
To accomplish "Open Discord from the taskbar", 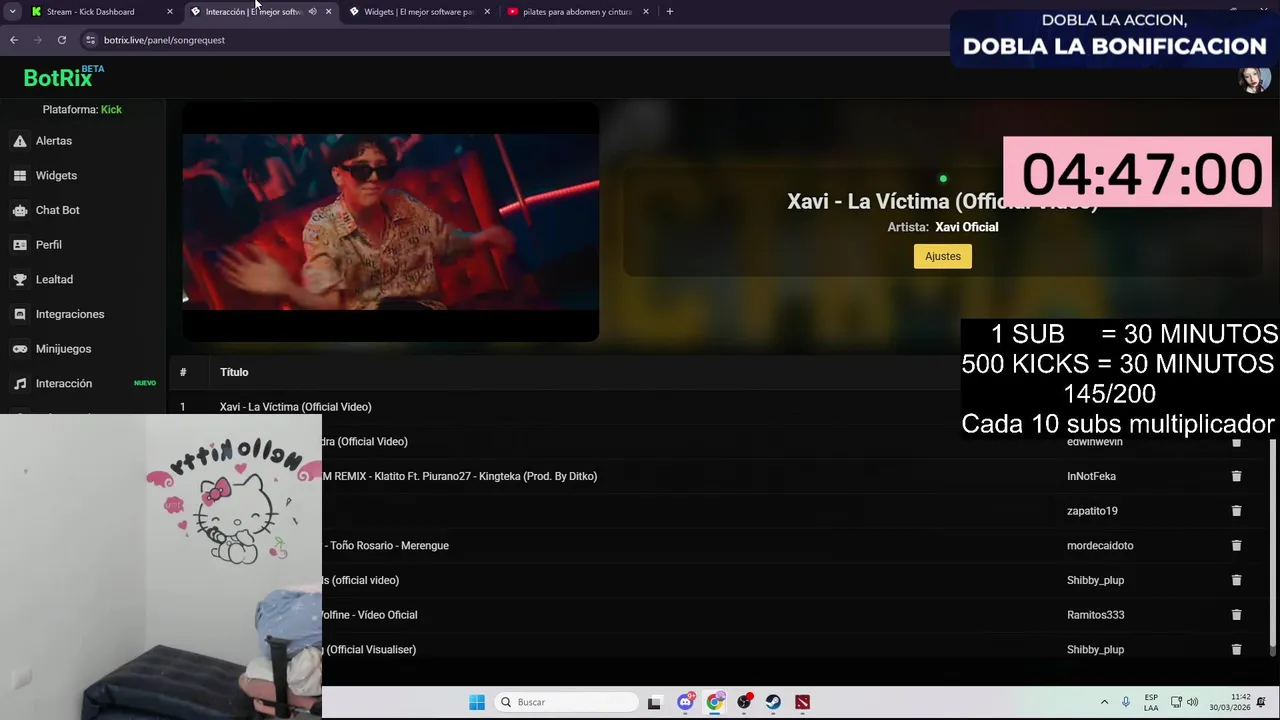I will coord(685,702).
